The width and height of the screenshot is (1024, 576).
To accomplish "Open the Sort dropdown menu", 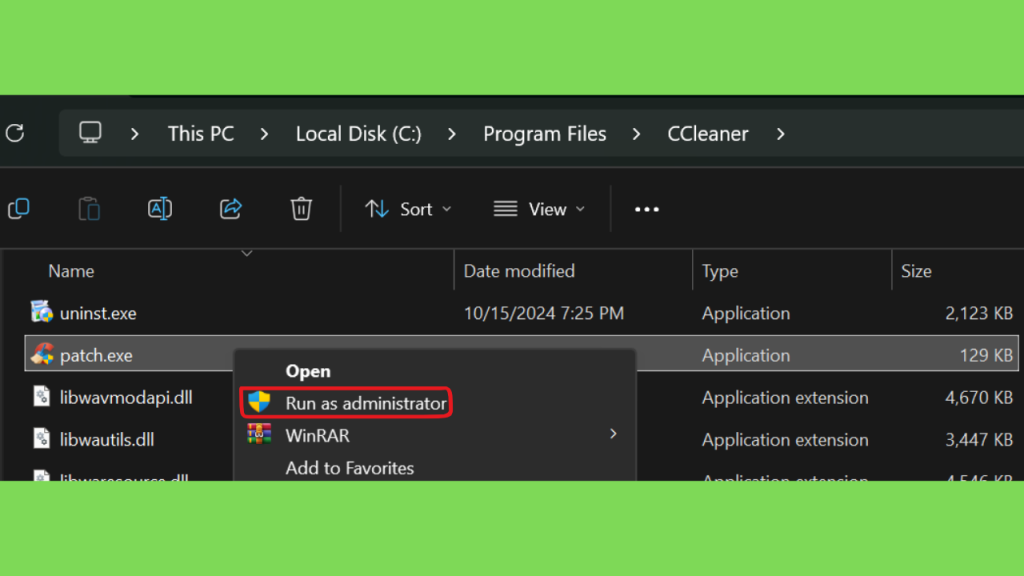I will 408,209.
